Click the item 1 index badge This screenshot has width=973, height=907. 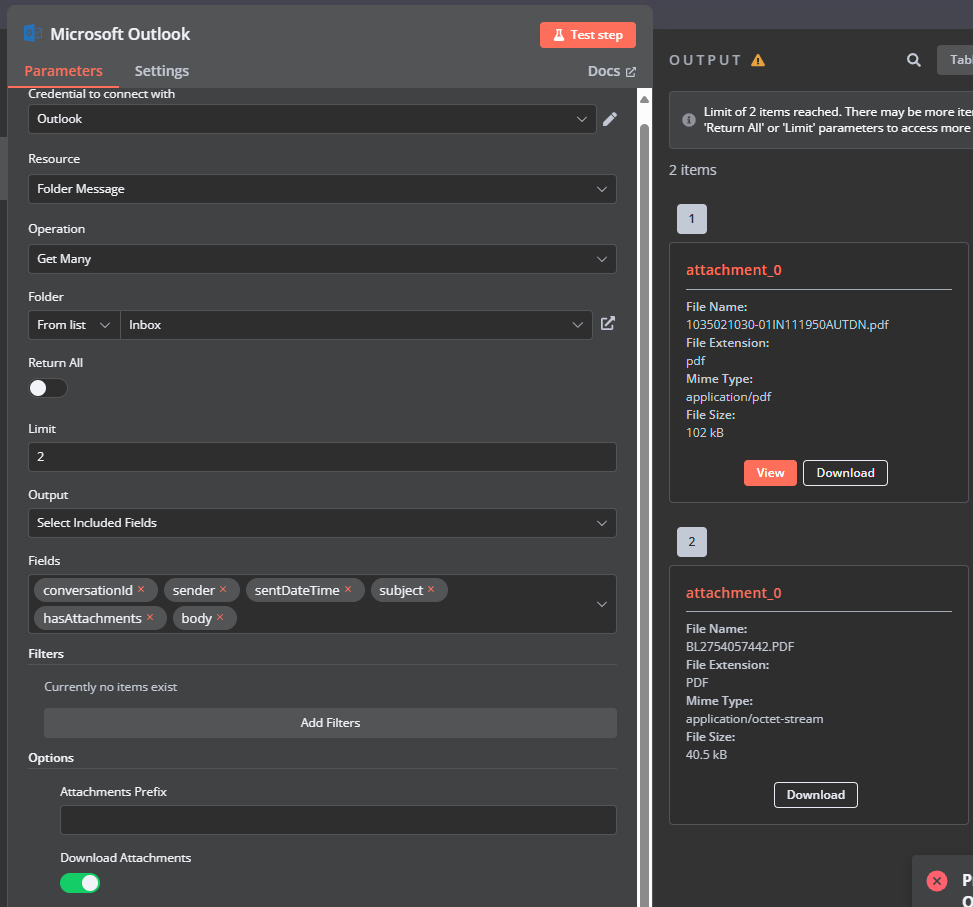(x=692, y=219)
